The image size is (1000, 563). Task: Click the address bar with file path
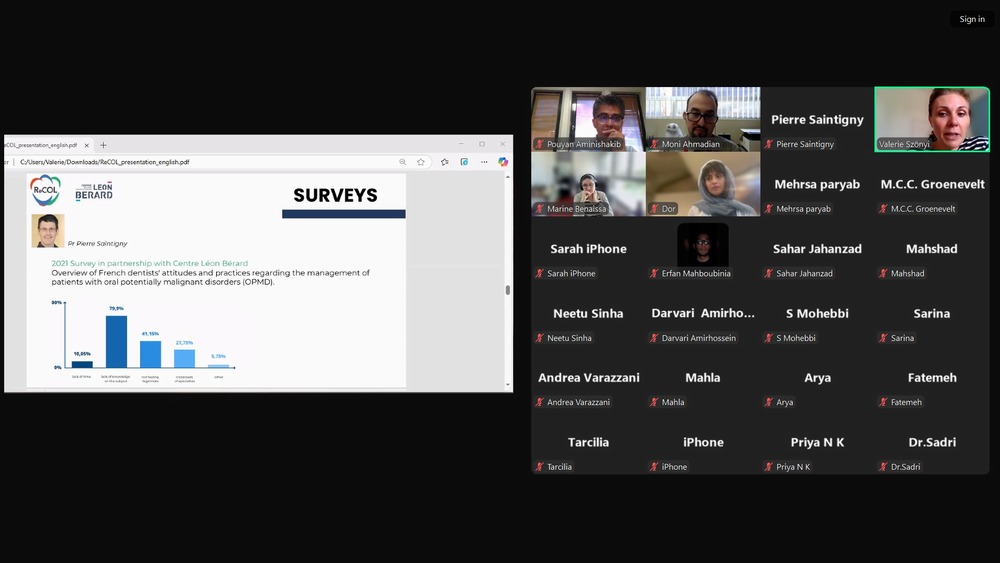pos(200,162)
